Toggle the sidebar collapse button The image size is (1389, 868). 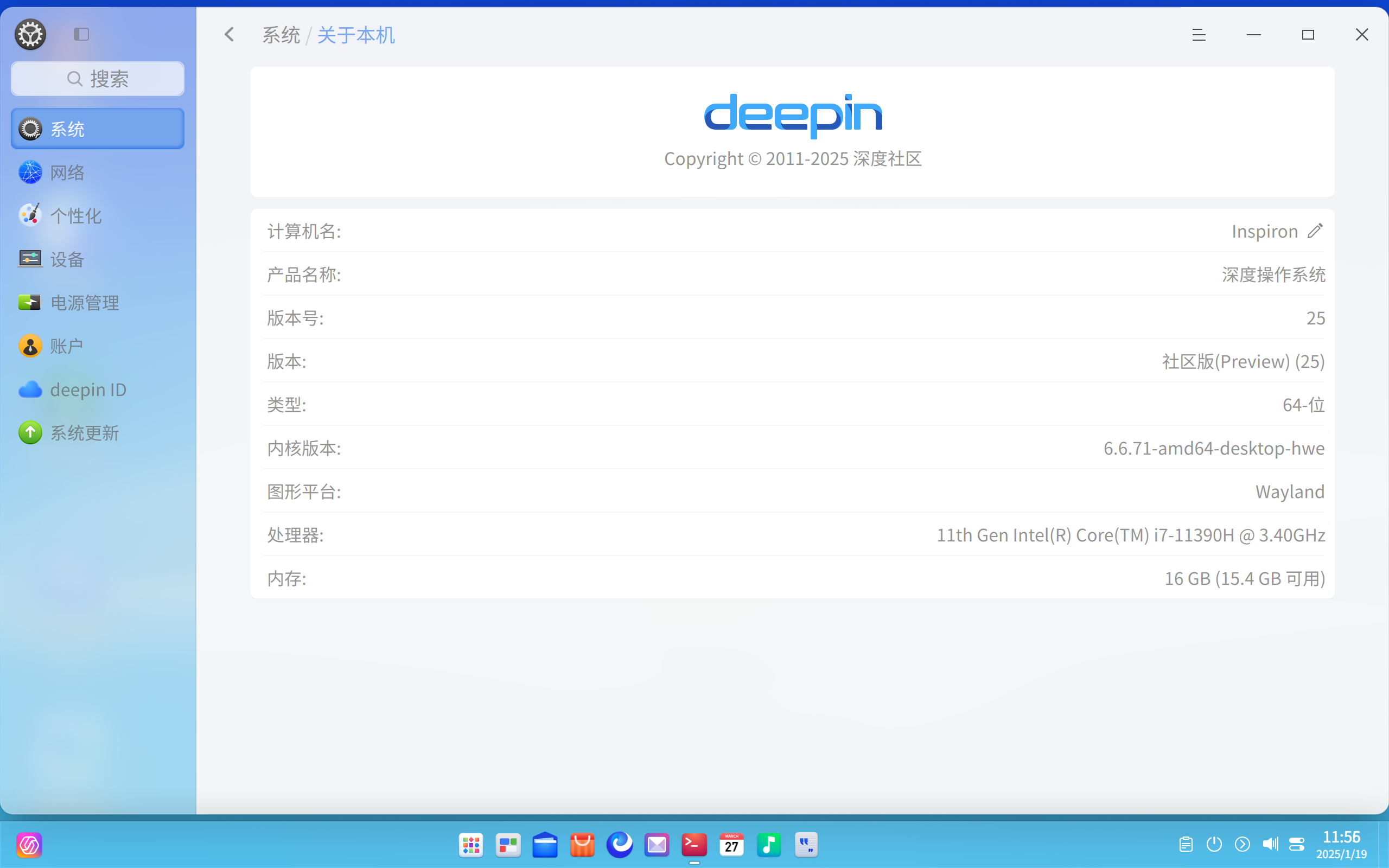coord(81,34)
